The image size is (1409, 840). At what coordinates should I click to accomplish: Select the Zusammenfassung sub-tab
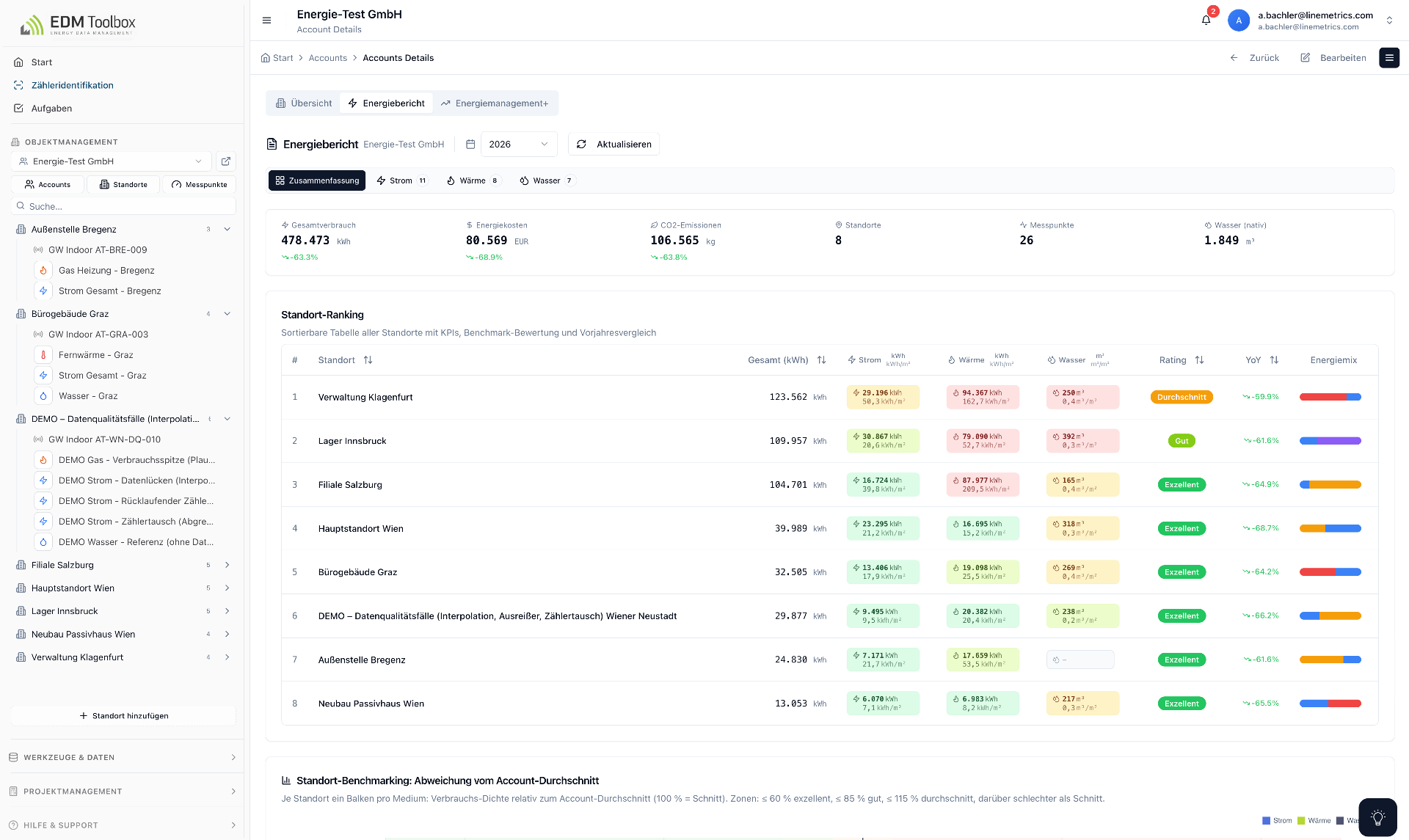point(317,180)
